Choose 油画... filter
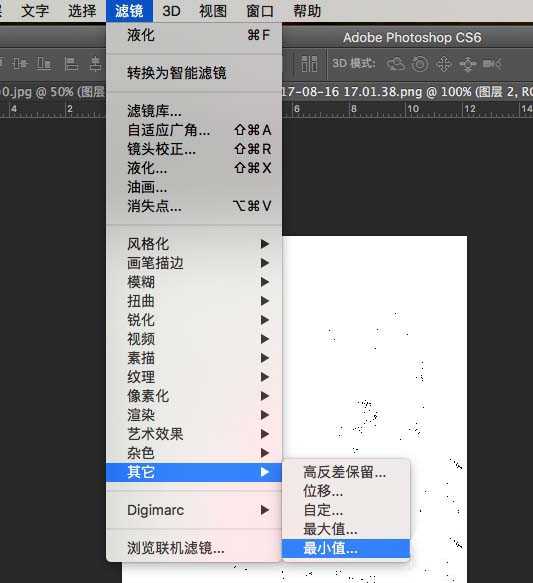The image size is (533, 583). (x=194, y=187)
